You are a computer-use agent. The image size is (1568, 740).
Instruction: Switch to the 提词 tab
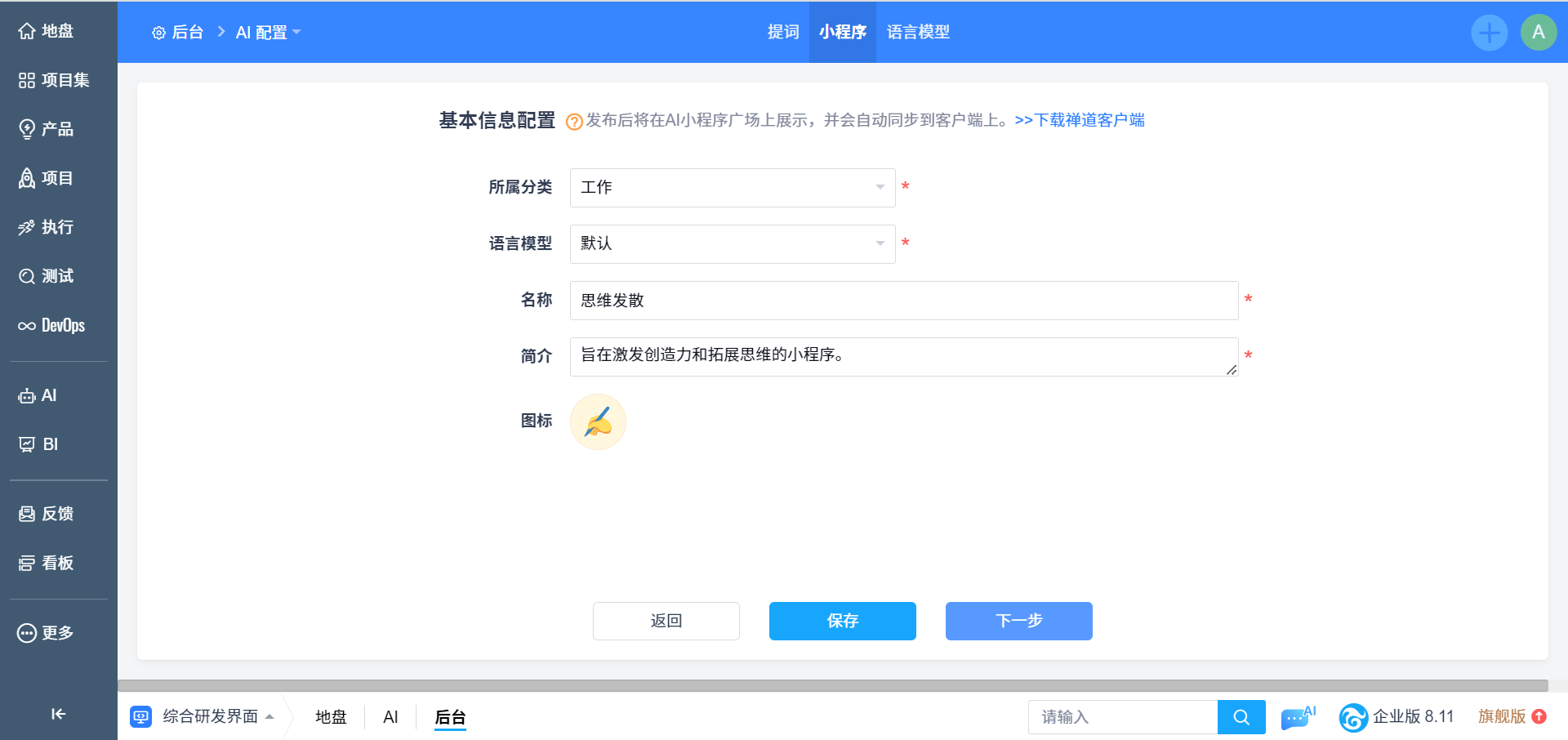tap(783, 32)
